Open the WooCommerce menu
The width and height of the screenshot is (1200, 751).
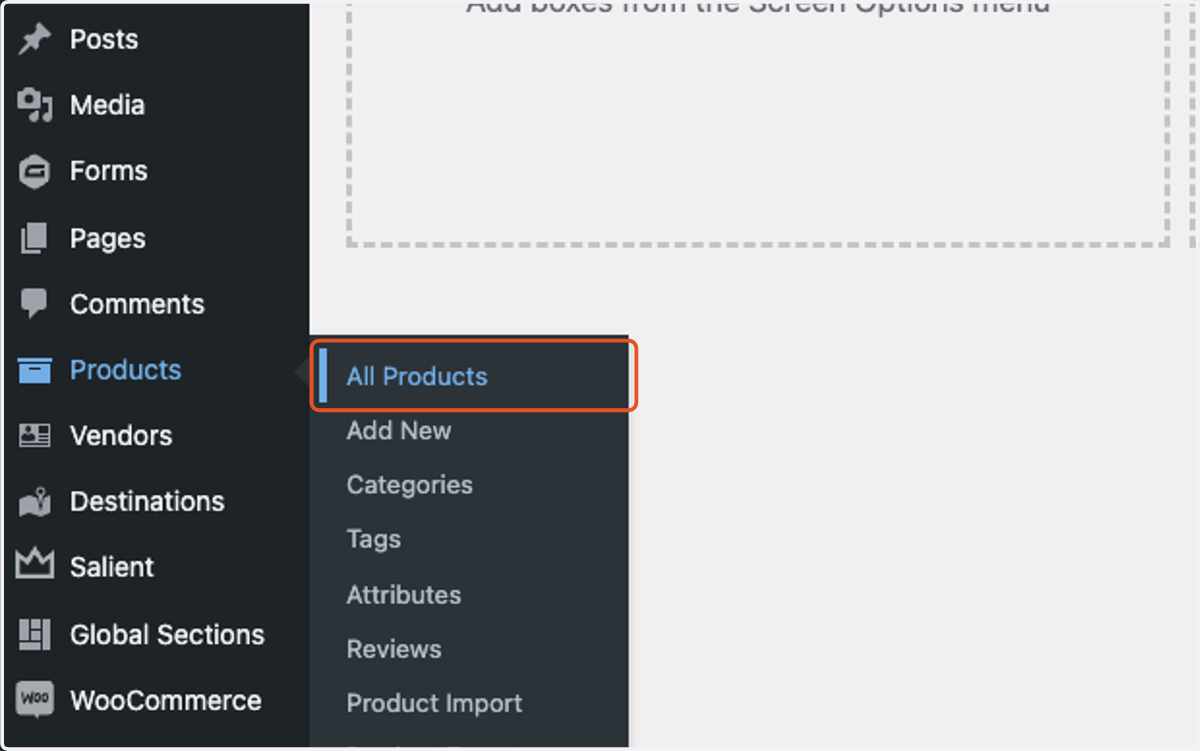click(166, 700)
